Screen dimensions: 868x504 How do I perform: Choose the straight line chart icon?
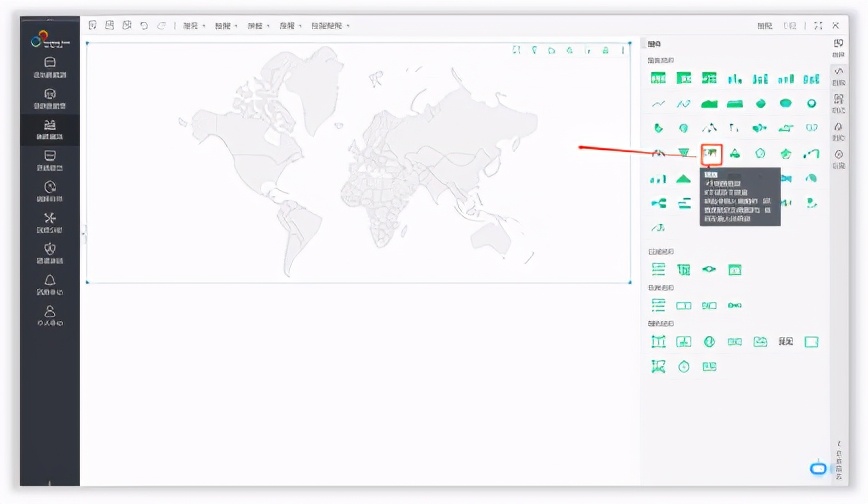658,104
